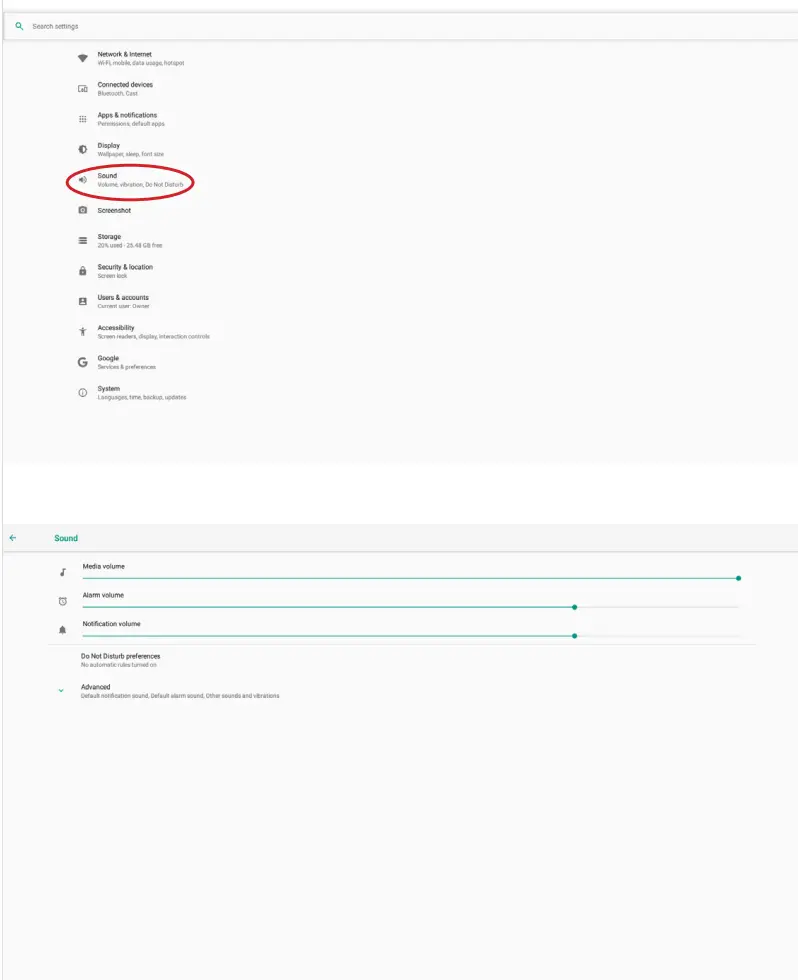This screenshot has height=980, width=798.
Task: Click the Screenshot camera icon
Action: click(x=82, y=210)
